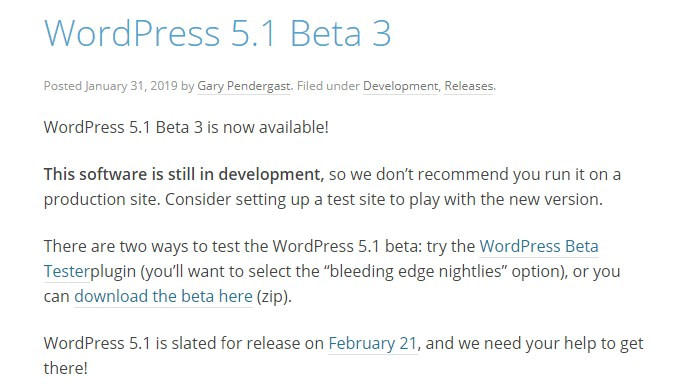Click the underlined word Tester
Viewport: 678px width, 385px height.
tap(67, 271)
